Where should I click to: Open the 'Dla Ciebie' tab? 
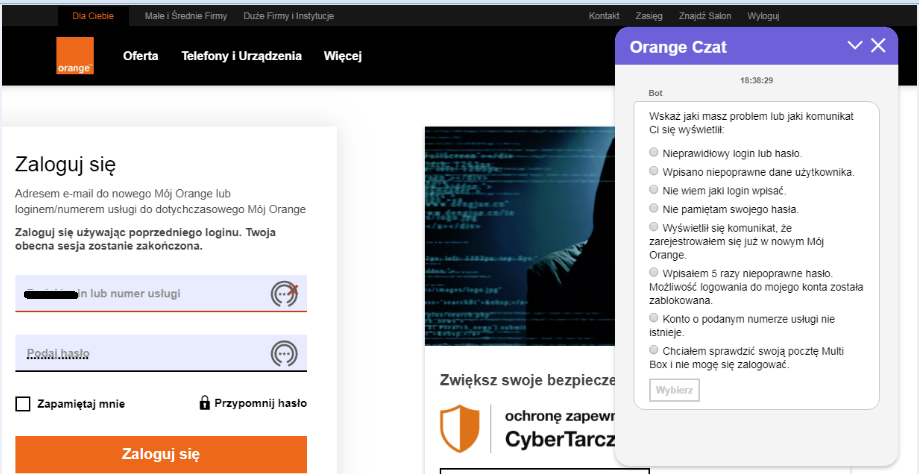click(93, 16)
